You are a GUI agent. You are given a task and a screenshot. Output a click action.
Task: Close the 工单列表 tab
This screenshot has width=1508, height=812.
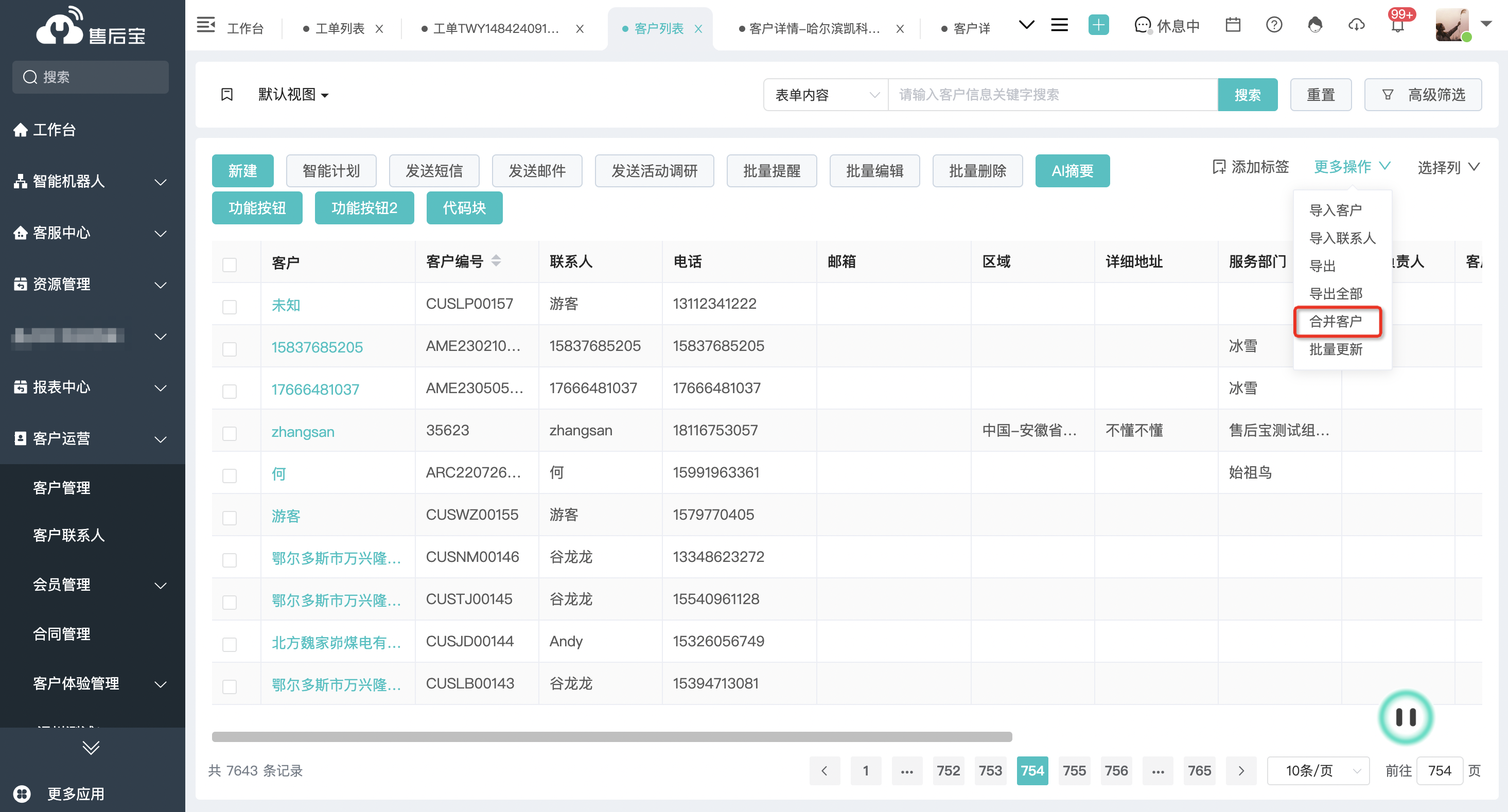[x=379, y=29]
